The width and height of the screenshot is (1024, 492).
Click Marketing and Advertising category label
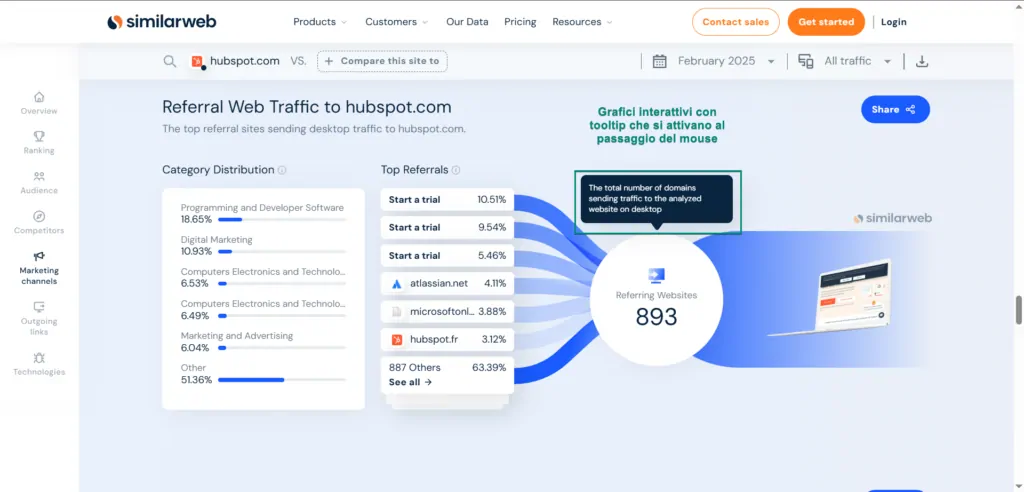[x=236, y=336]
